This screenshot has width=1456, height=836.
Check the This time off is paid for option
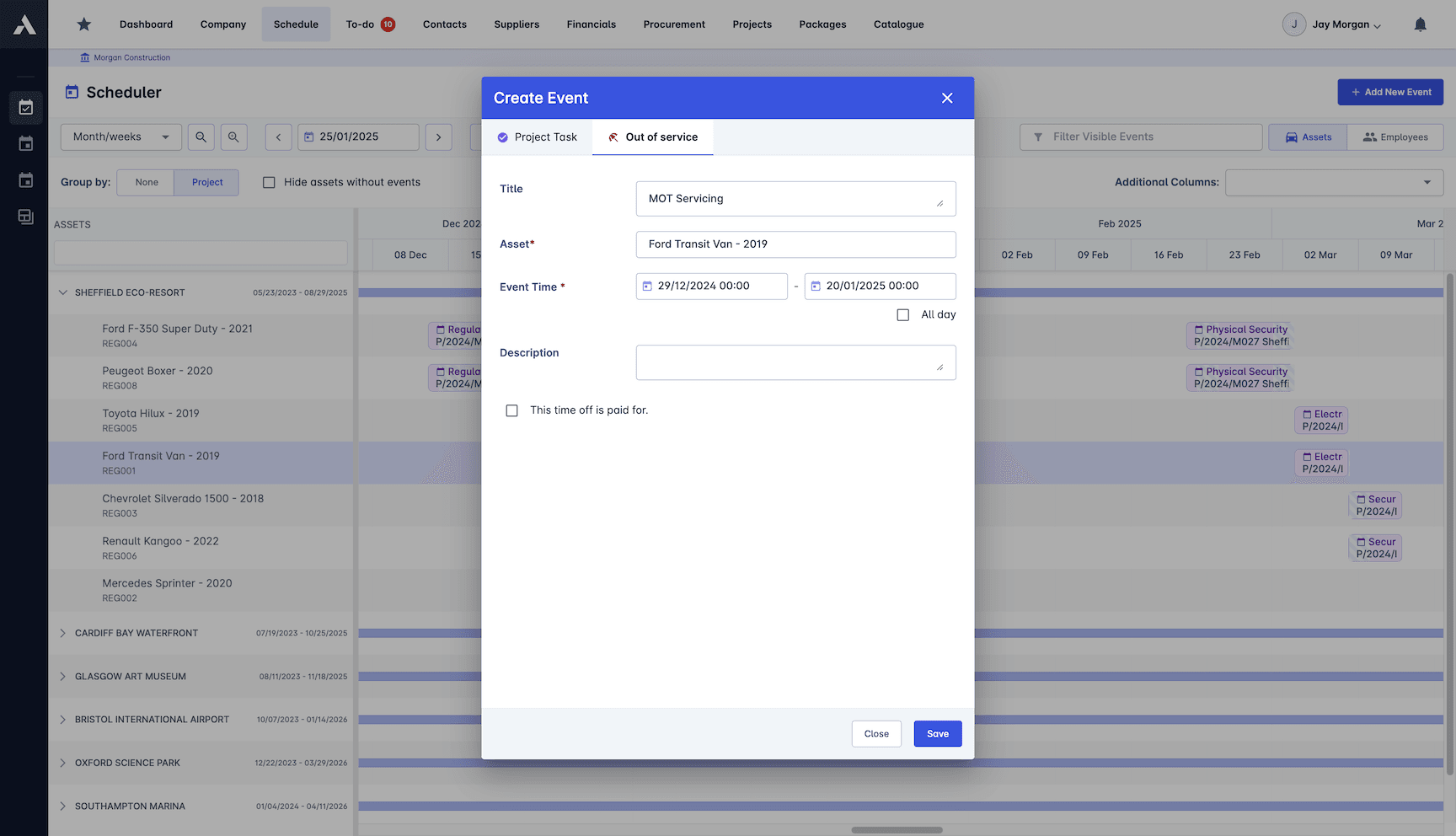(x=511, y=410)
